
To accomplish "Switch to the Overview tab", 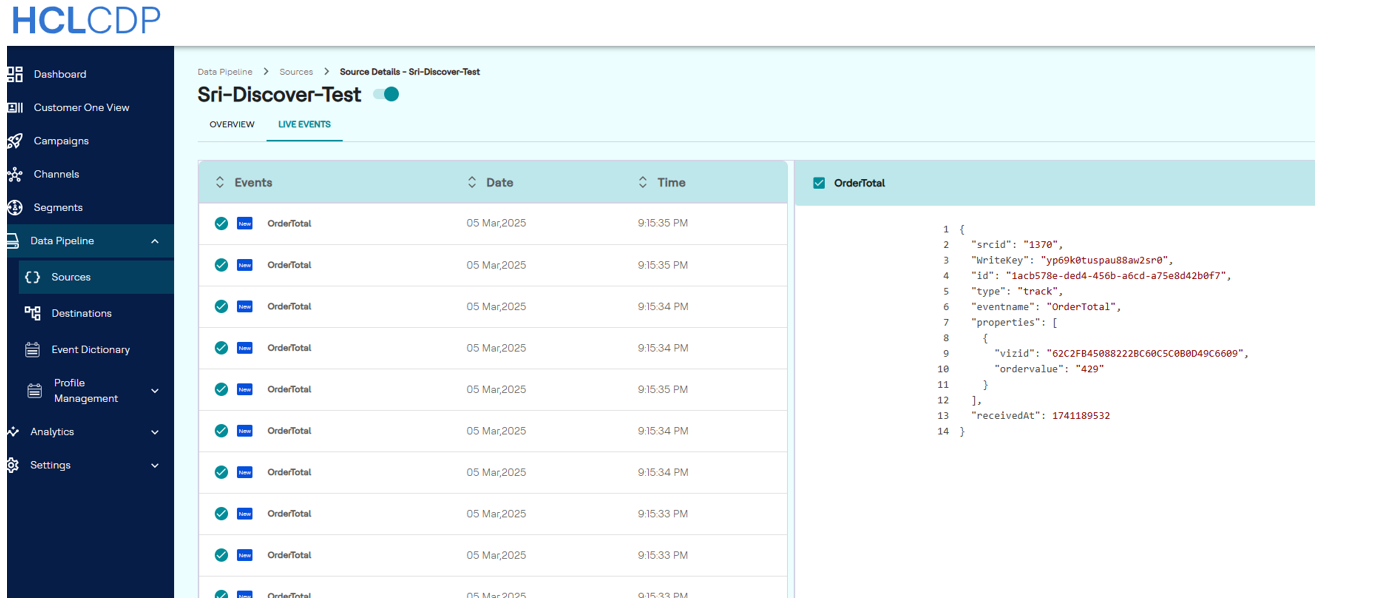I will point(232,125).
